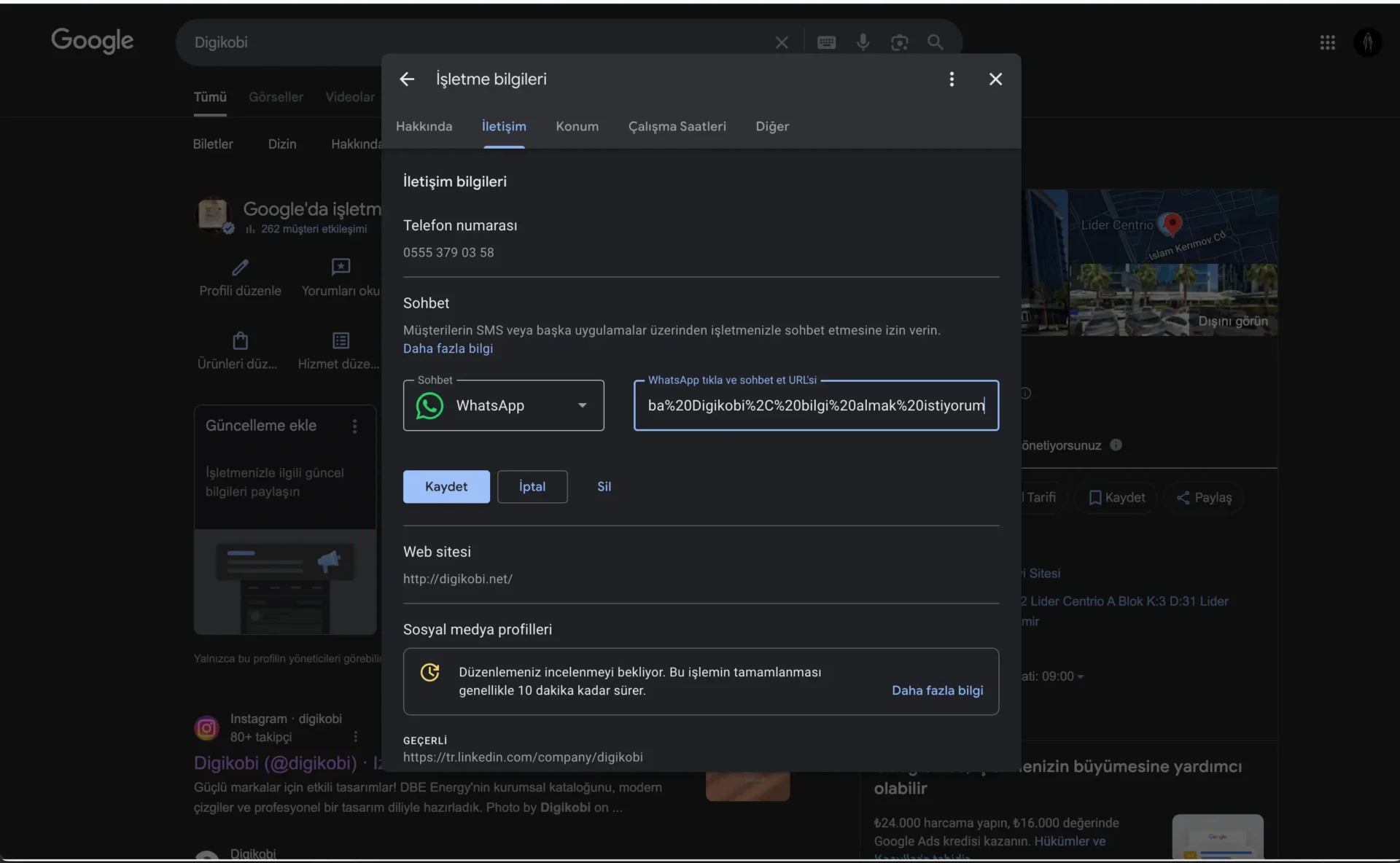Click the Google search input field
Viewport: 1400px width, 863px height.
click(x=474, y=42)
